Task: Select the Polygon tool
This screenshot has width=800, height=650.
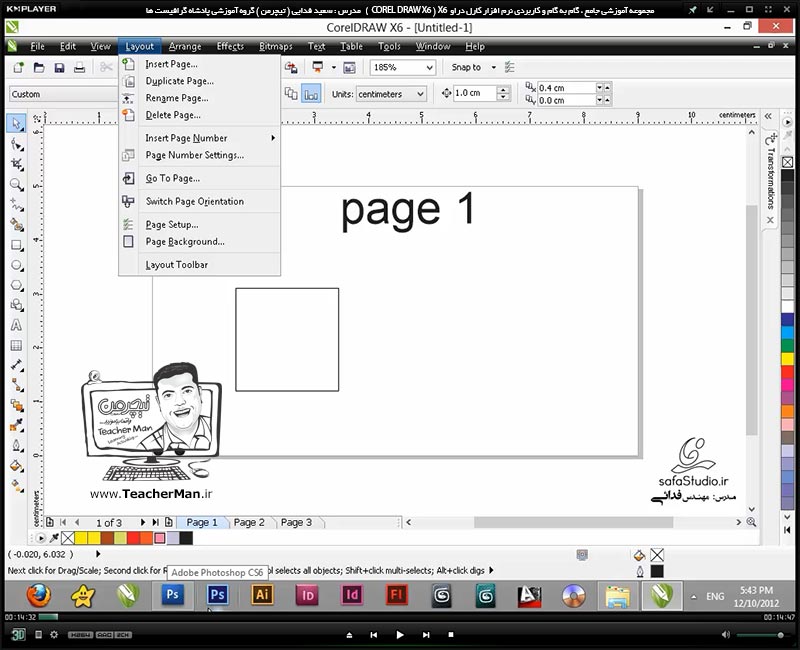Action: pyautogui.click(x=16, y=286)
